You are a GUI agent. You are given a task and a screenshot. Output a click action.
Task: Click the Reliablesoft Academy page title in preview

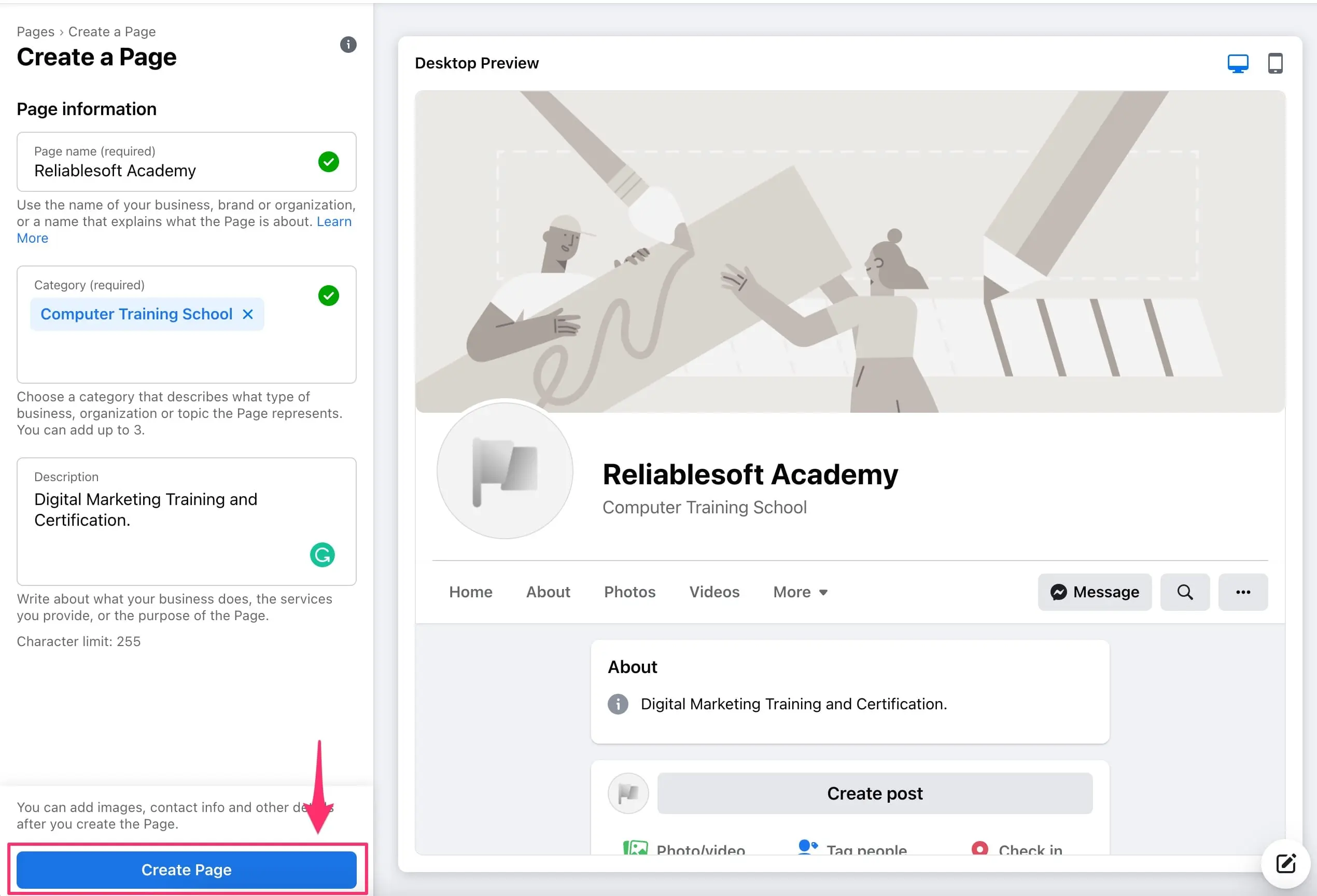point(750,474)
